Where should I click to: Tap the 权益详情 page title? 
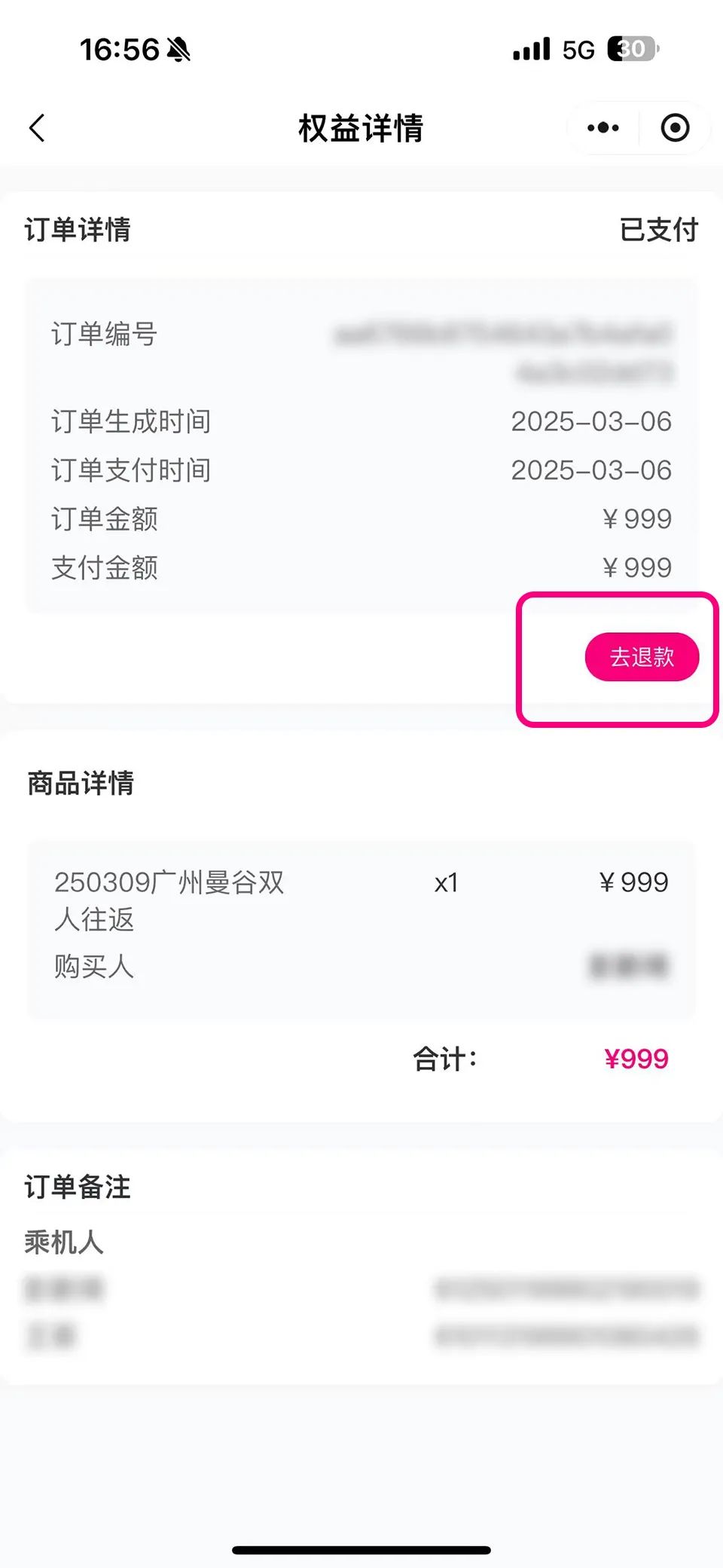(361, 128)
